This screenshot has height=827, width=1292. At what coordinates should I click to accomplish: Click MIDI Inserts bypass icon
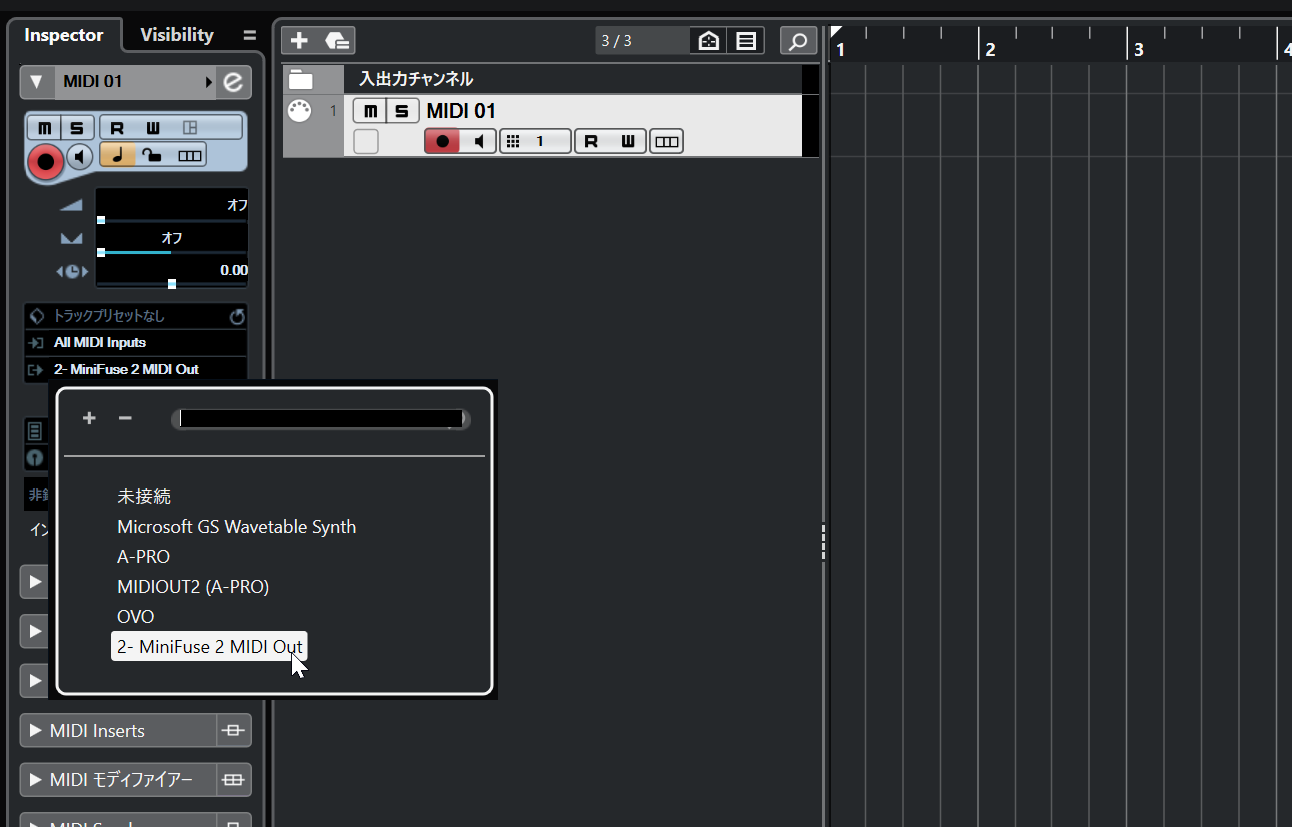click(x=234, y=731)
